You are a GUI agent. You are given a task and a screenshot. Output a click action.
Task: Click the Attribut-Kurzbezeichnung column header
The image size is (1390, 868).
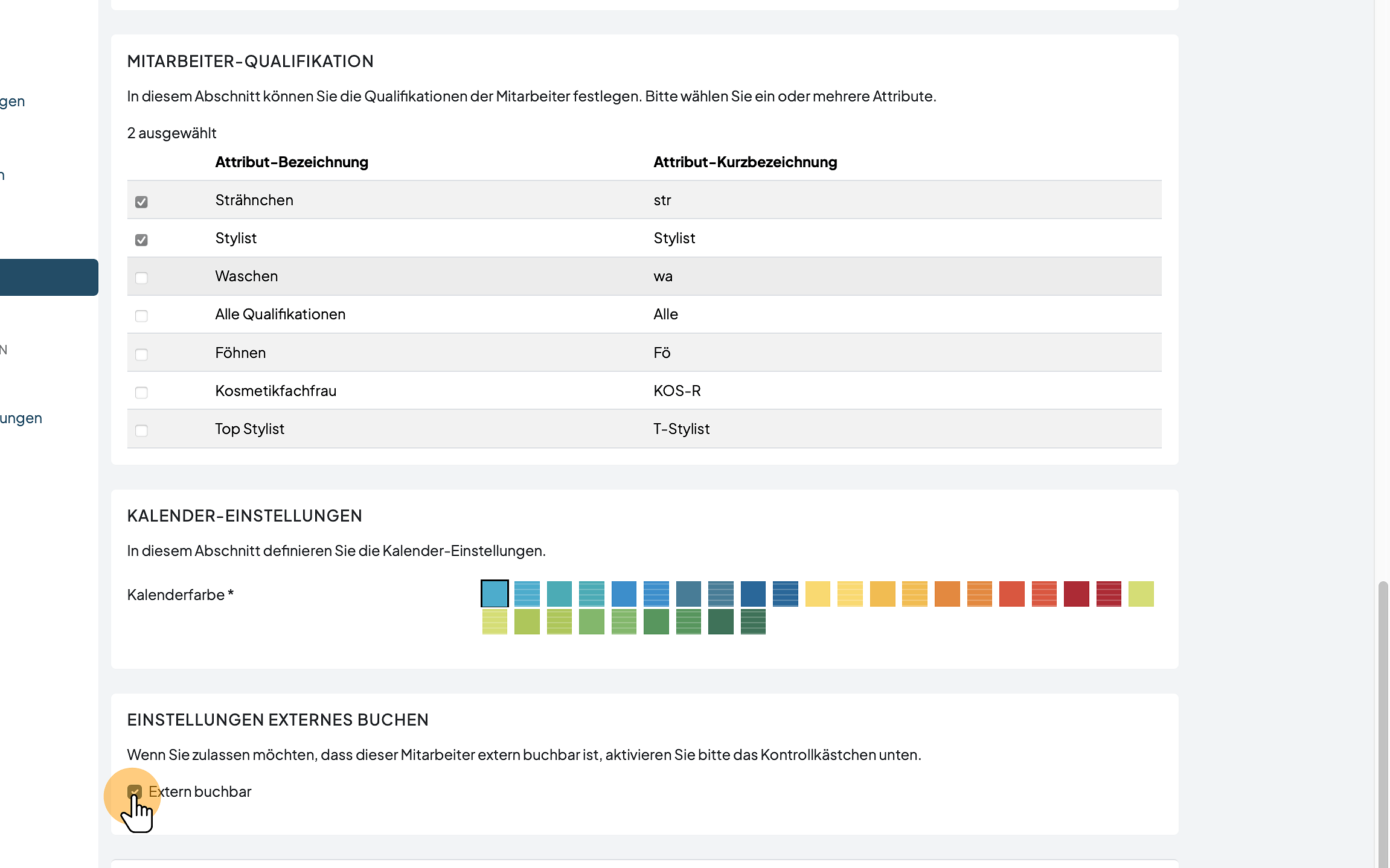point(745,162)
